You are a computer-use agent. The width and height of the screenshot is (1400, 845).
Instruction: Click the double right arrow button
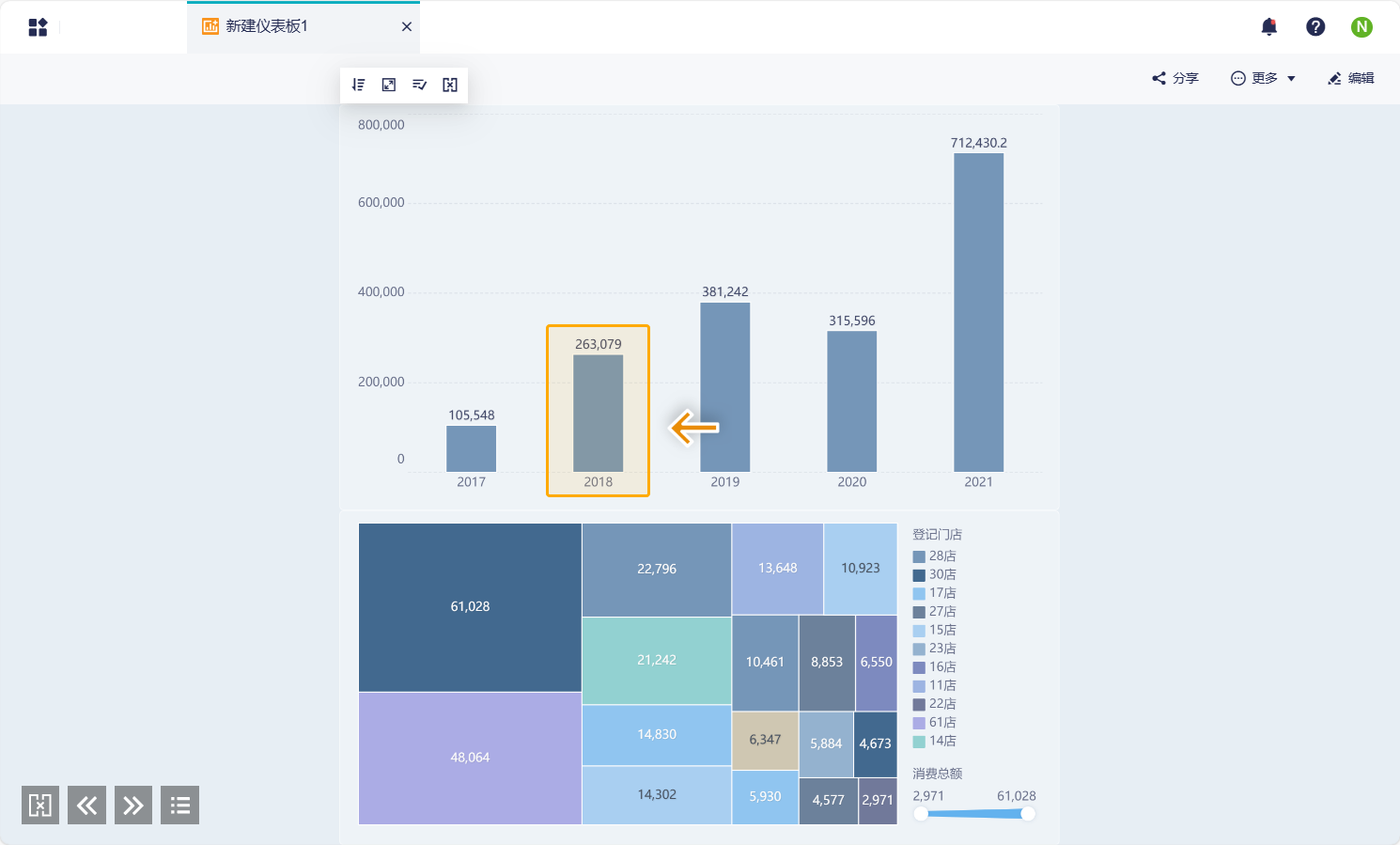(x=133, y=805)
